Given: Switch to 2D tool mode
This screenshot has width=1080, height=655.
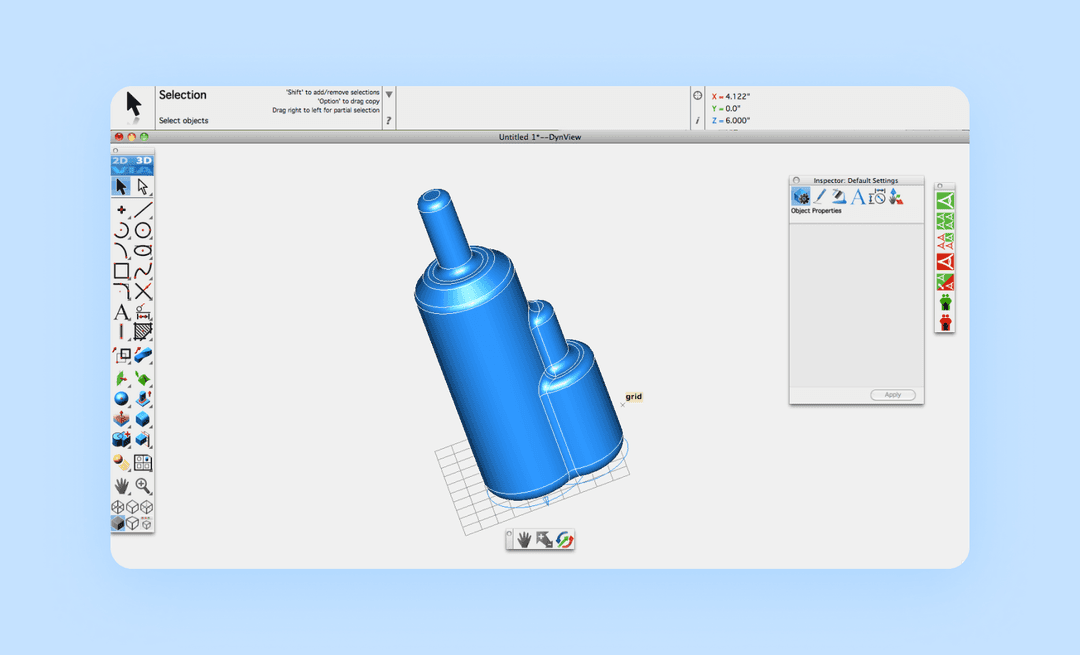Looking at the screenshot, I should click(x=121, y=160).
